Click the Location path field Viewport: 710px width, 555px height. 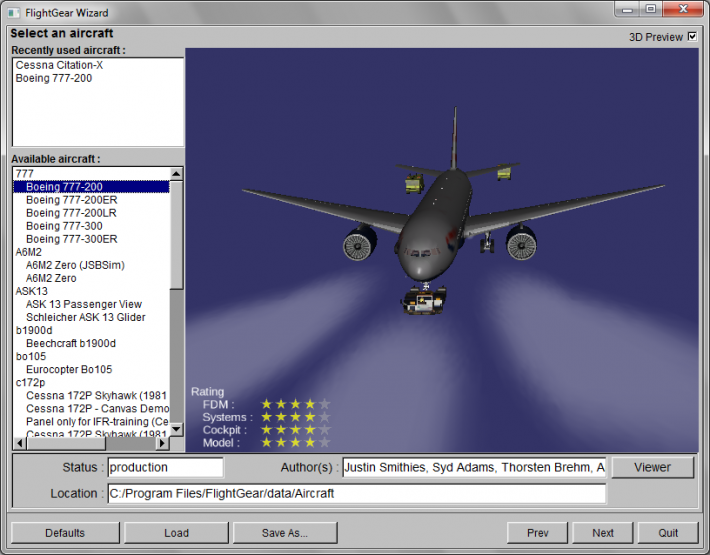tap(357, 493)
